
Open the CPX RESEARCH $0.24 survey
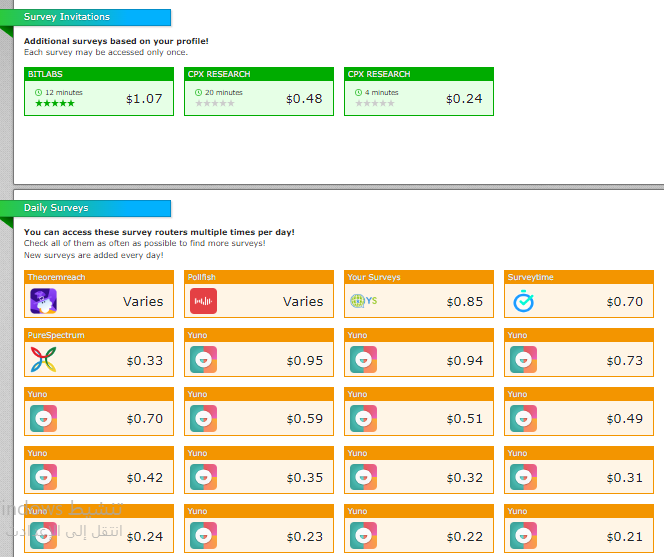tap(419, 91)
